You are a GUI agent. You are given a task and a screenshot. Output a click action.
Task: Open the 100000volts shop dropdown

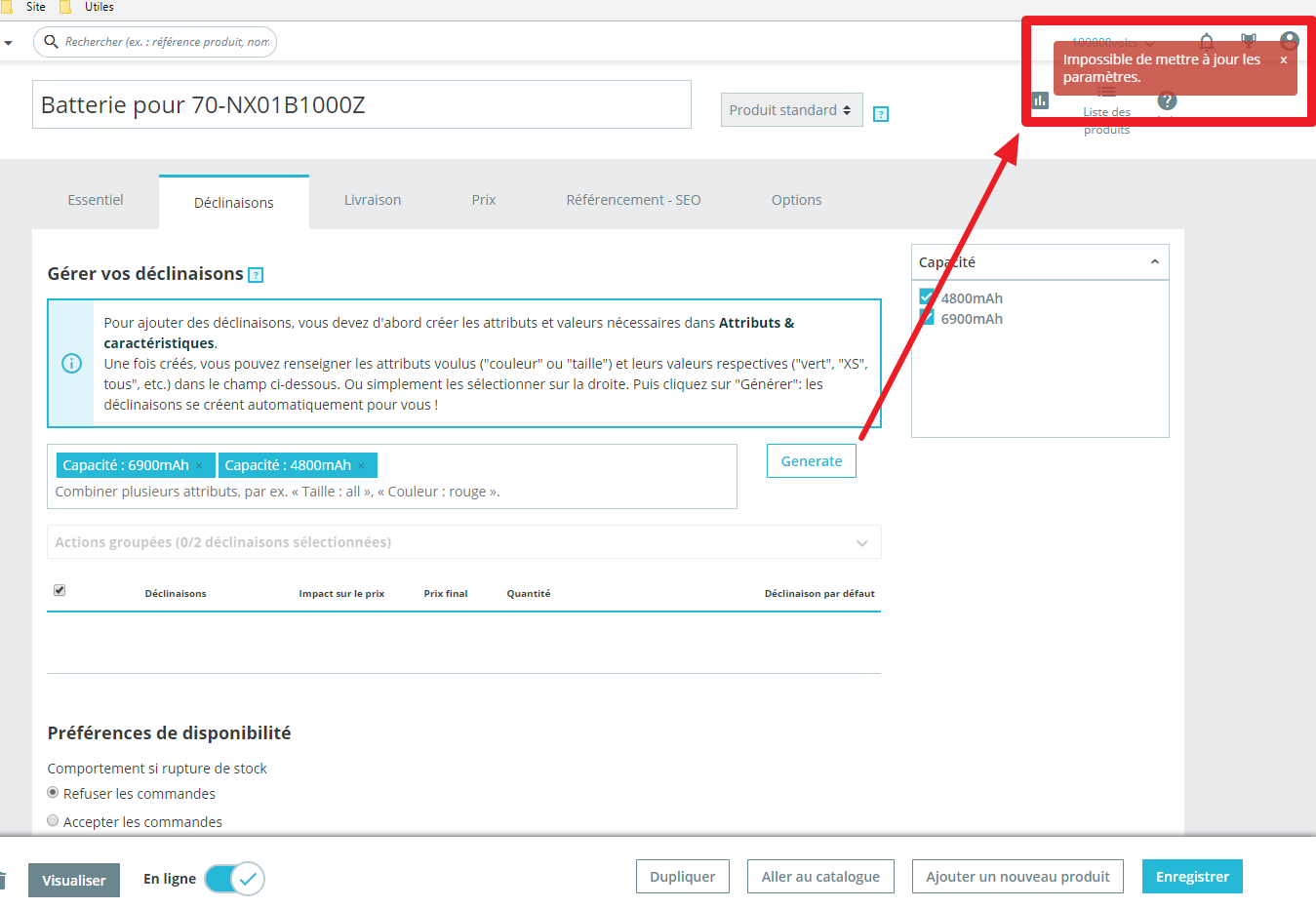[x=1112, y=43]
